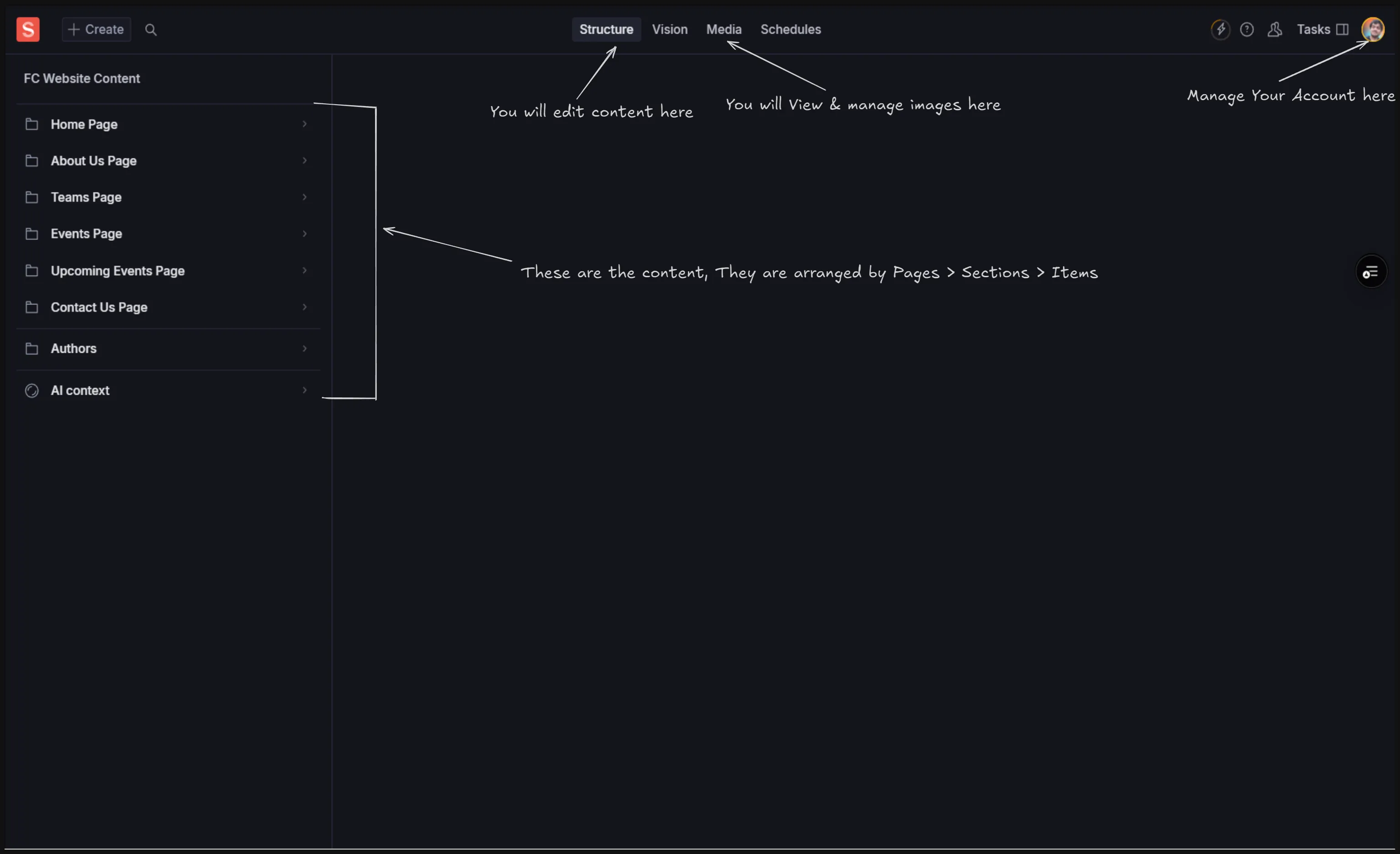Click the AI context circle icon
1400x854 pixels.
tap(32, 391)
